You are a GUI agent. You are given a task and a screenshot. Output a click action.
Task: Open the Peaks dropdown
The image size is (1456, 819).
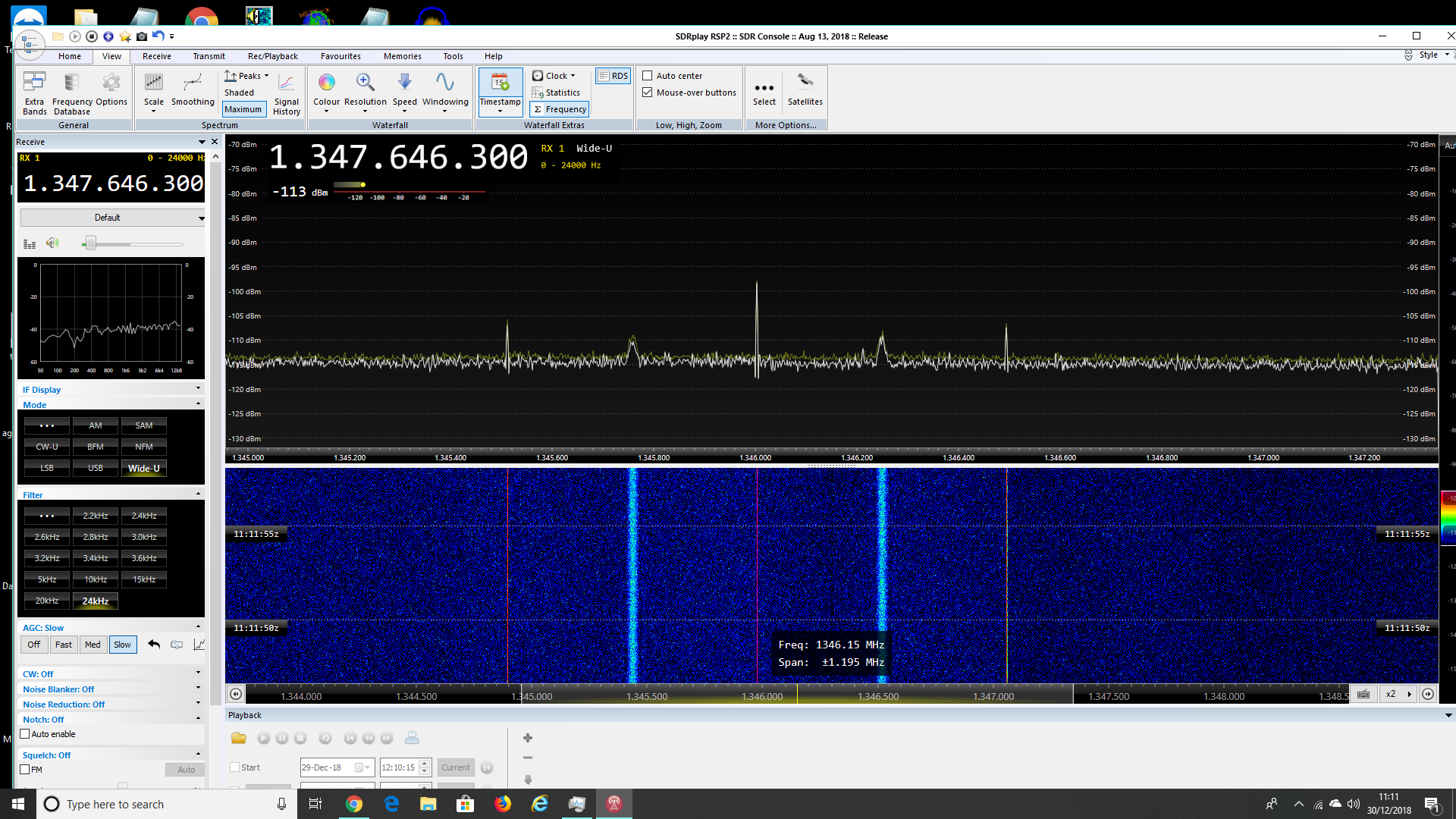tap(247, 76)
